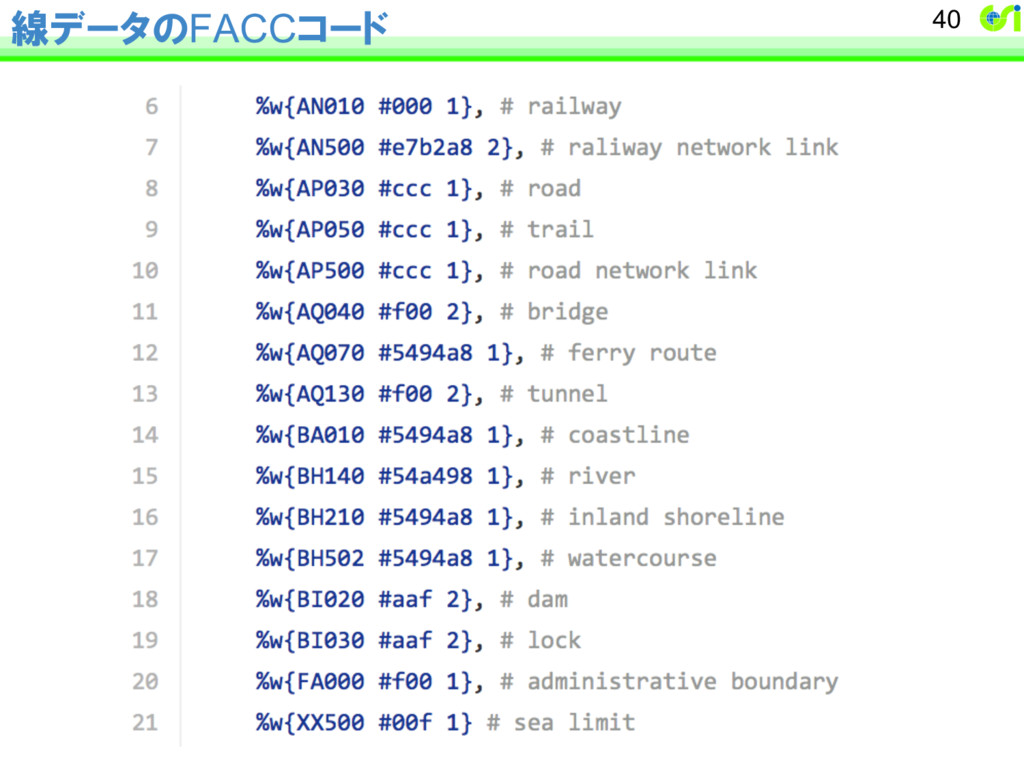Select code %w{AQ130 #f00 2}
Screen dimensions: 1024x768
(x=364, y=394)
